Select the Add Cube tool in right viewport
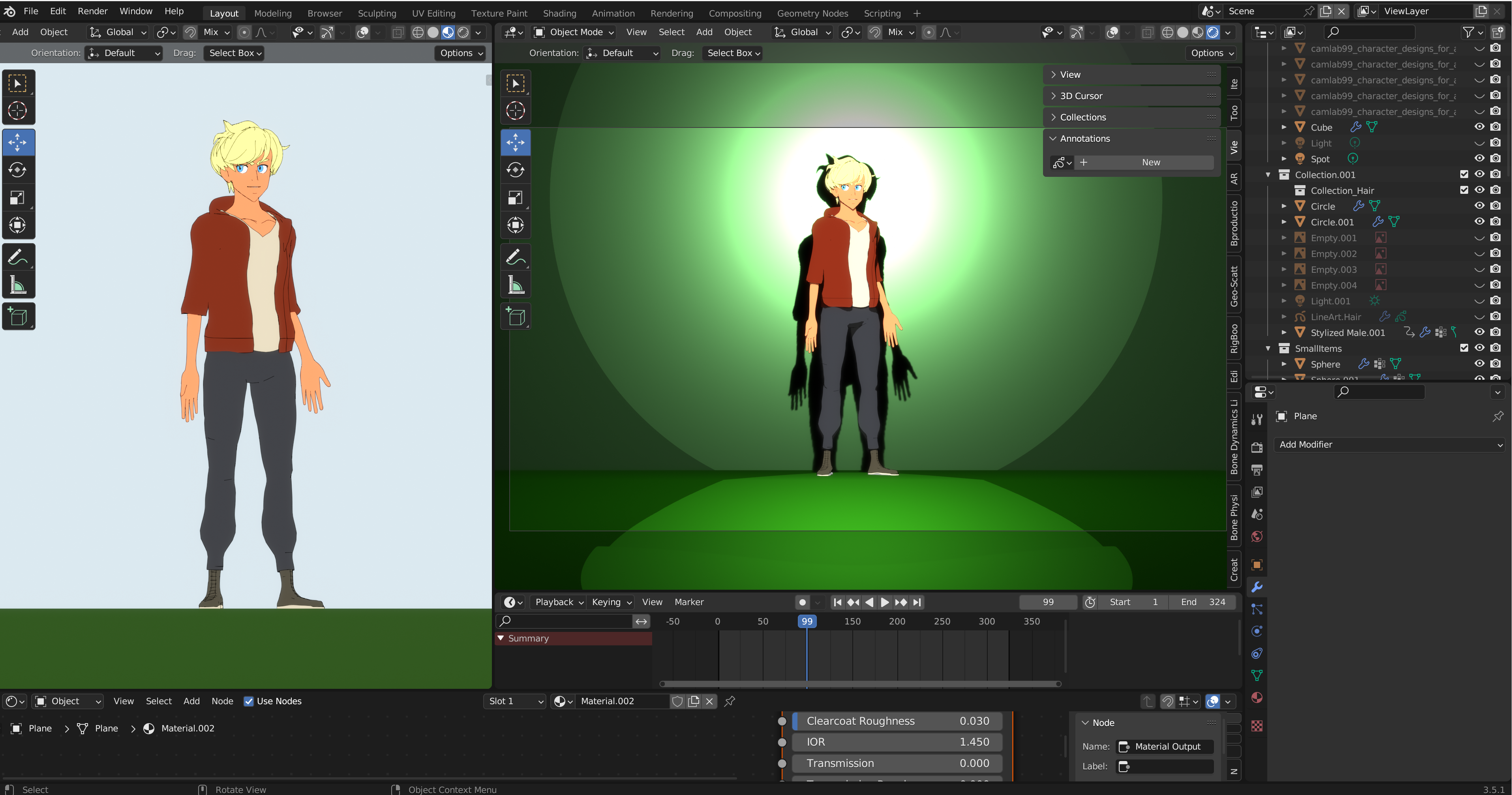1512x795 pixels. tap(515, 316)
